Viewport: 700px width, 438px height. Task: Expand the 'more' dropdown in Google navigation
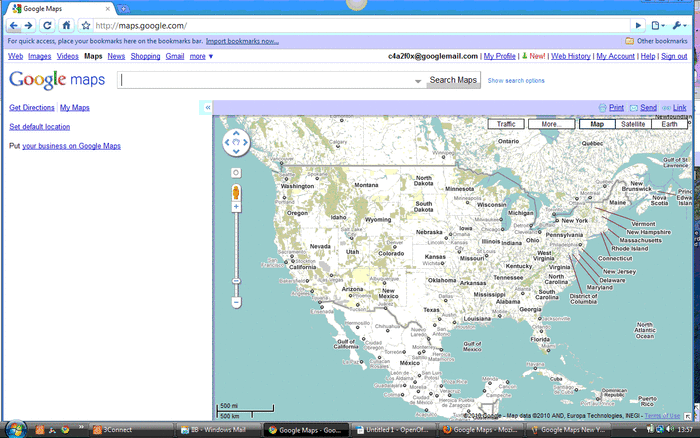201,56
